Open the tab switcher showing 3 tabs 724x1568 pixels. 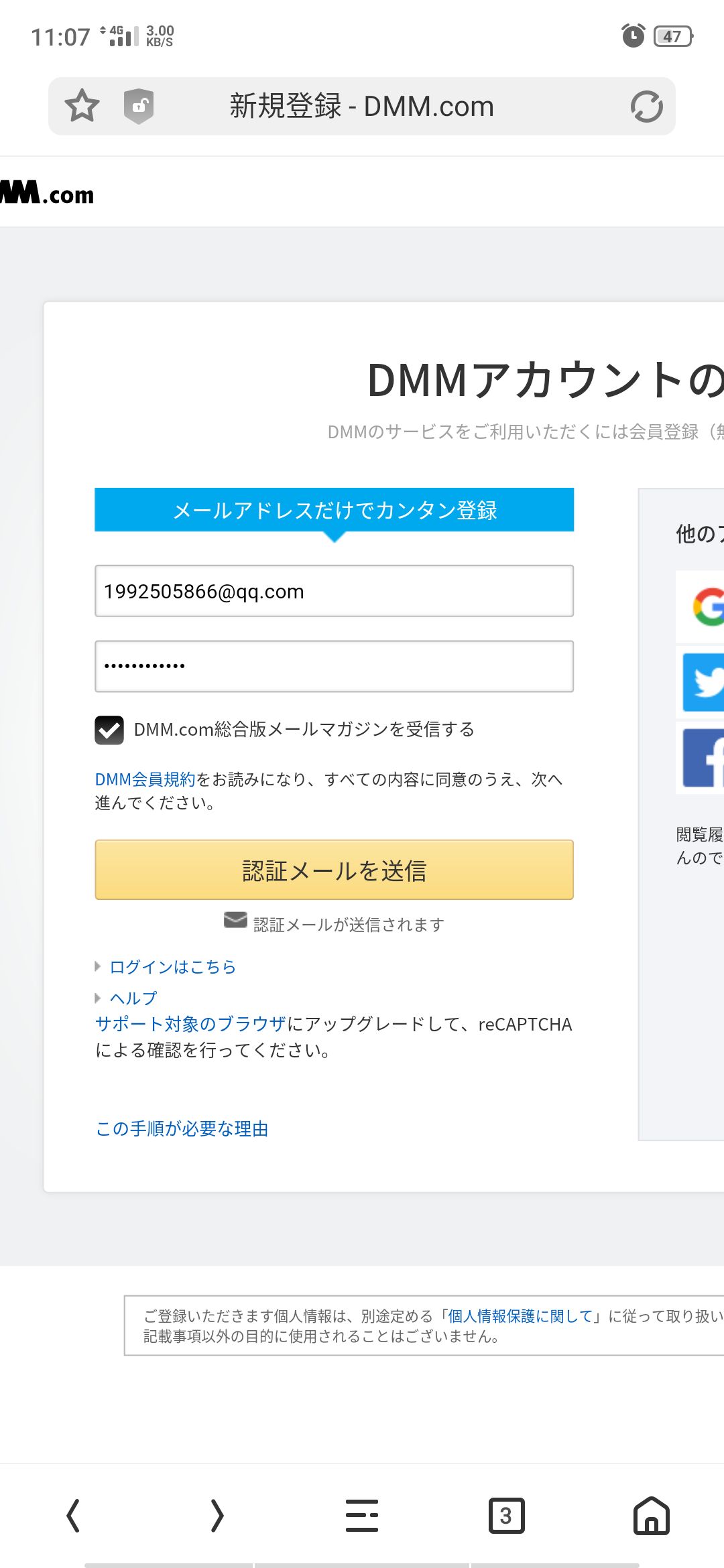pyautogui.click(x=506, y=1516)
